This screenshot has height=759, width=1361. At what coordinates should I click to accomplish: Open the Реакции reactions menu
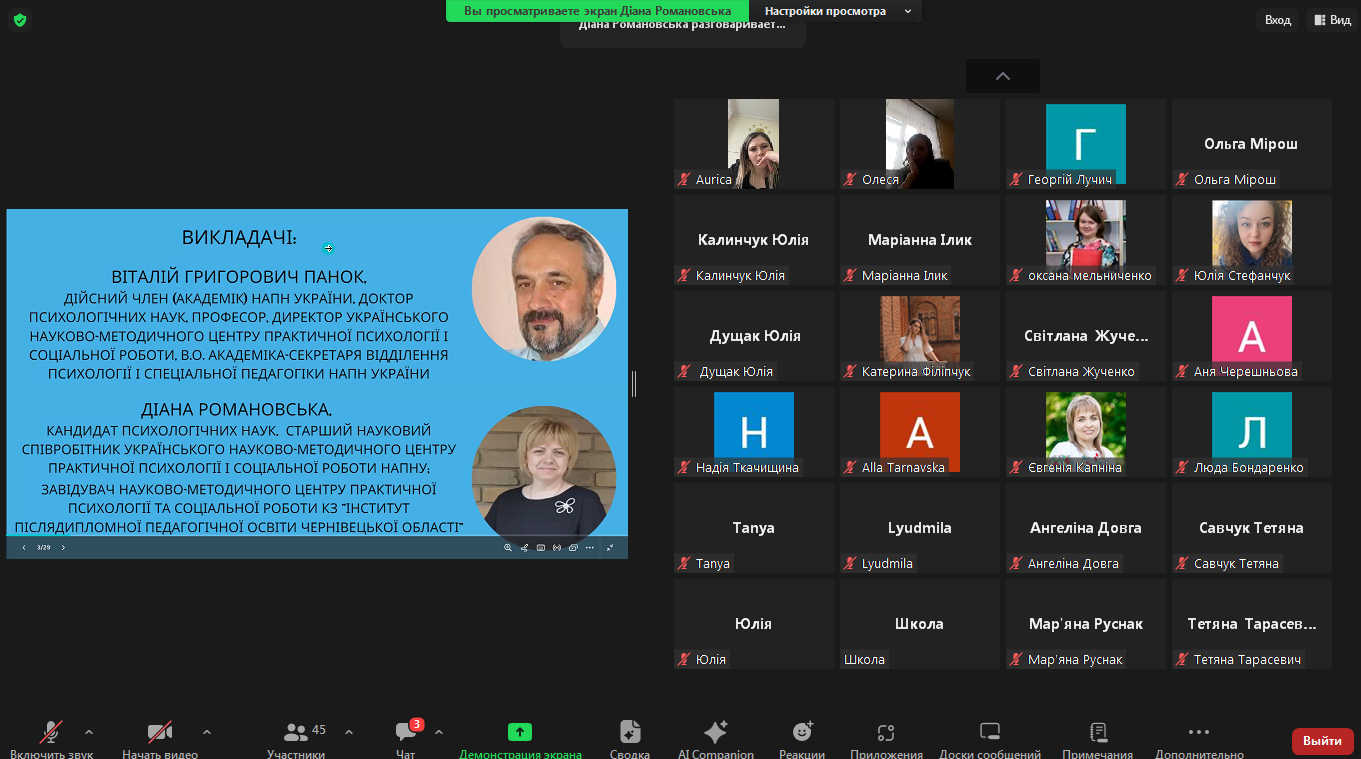coord(802,733)
